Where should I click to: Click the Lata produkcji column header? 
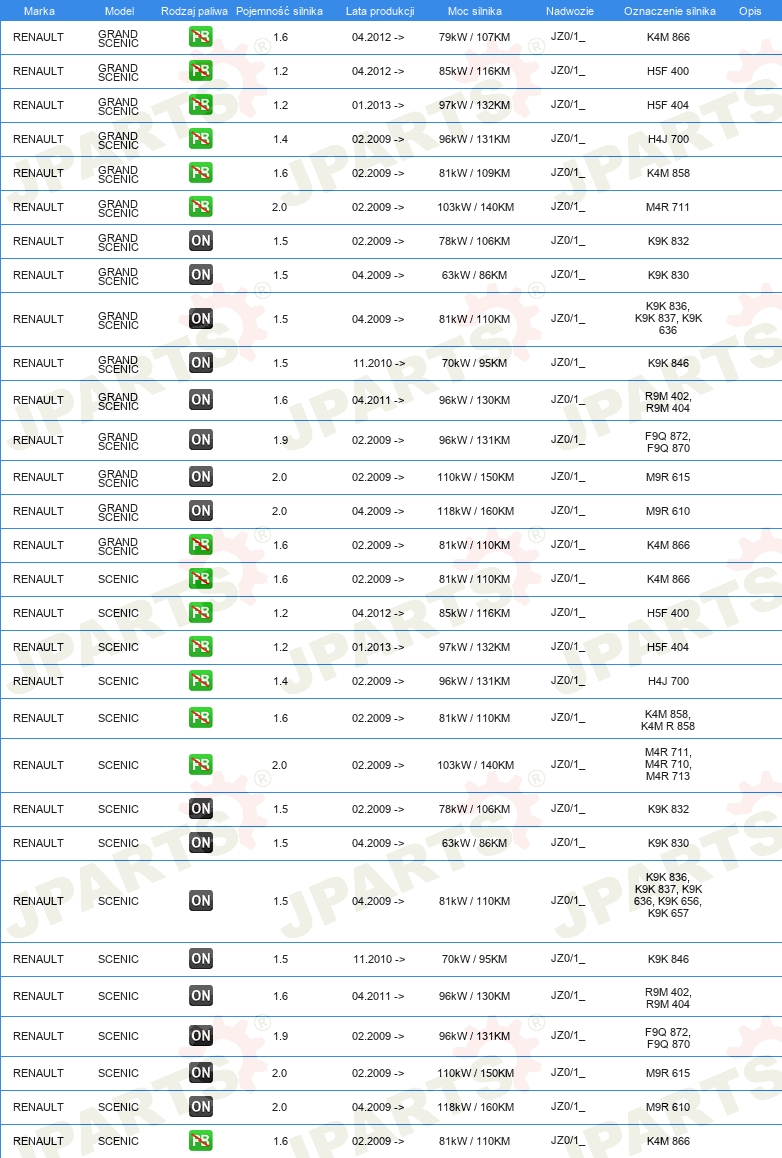380,11
